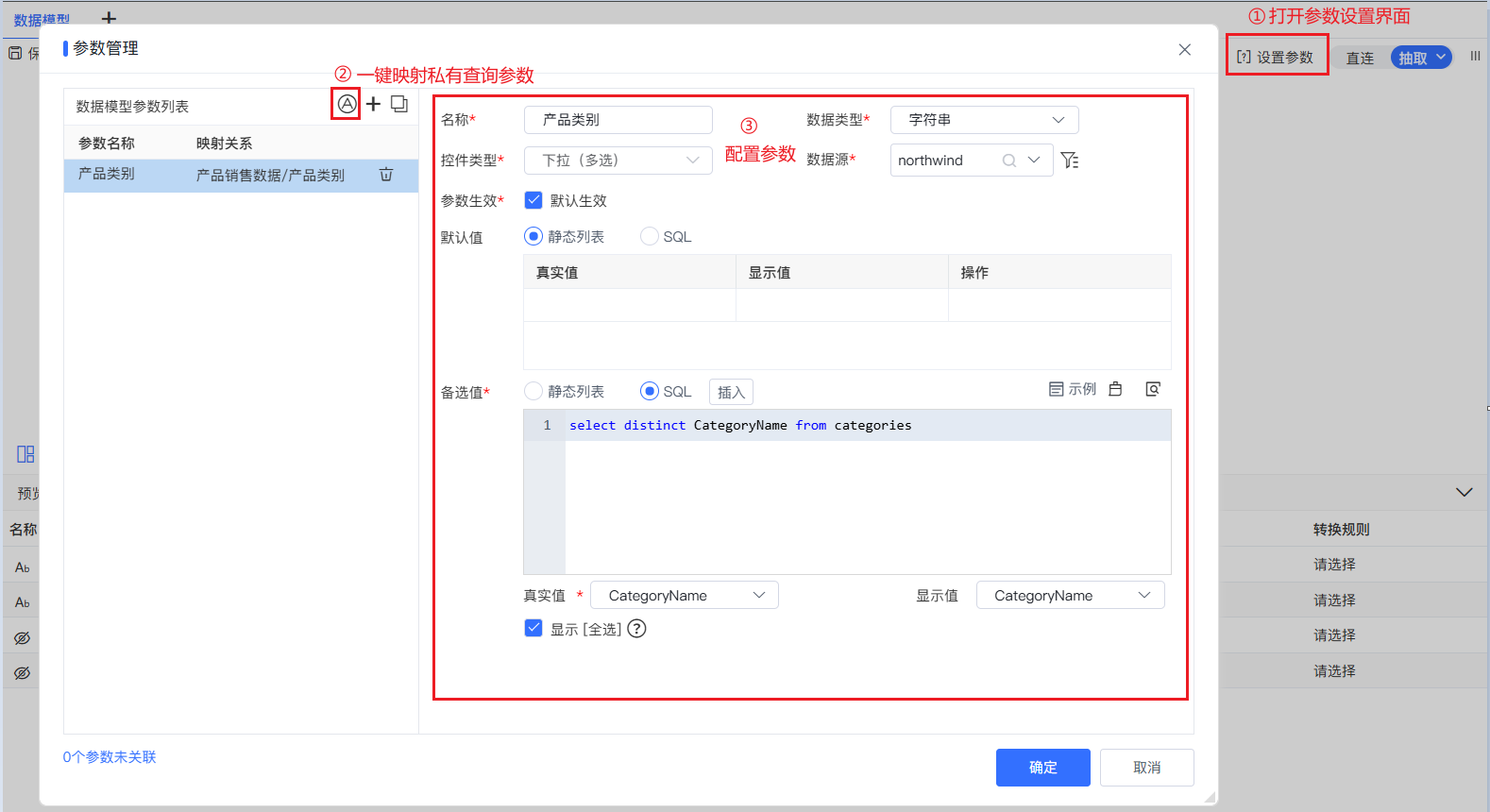Click the layout view icon on left sidebar
Screen dimensions: 1490x812
25,454
